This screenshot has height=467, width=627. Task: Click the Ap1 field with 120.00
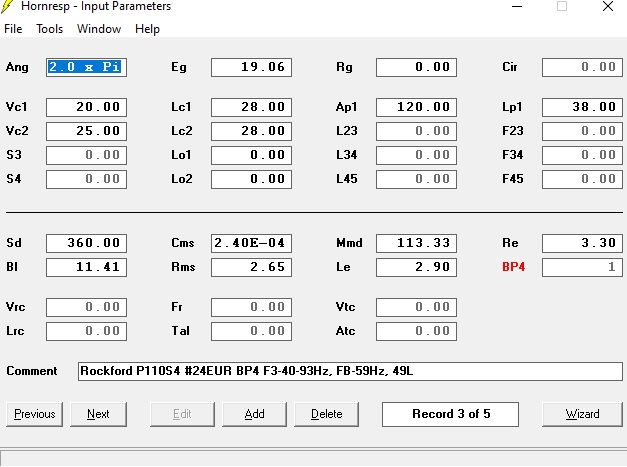[416, 107]
